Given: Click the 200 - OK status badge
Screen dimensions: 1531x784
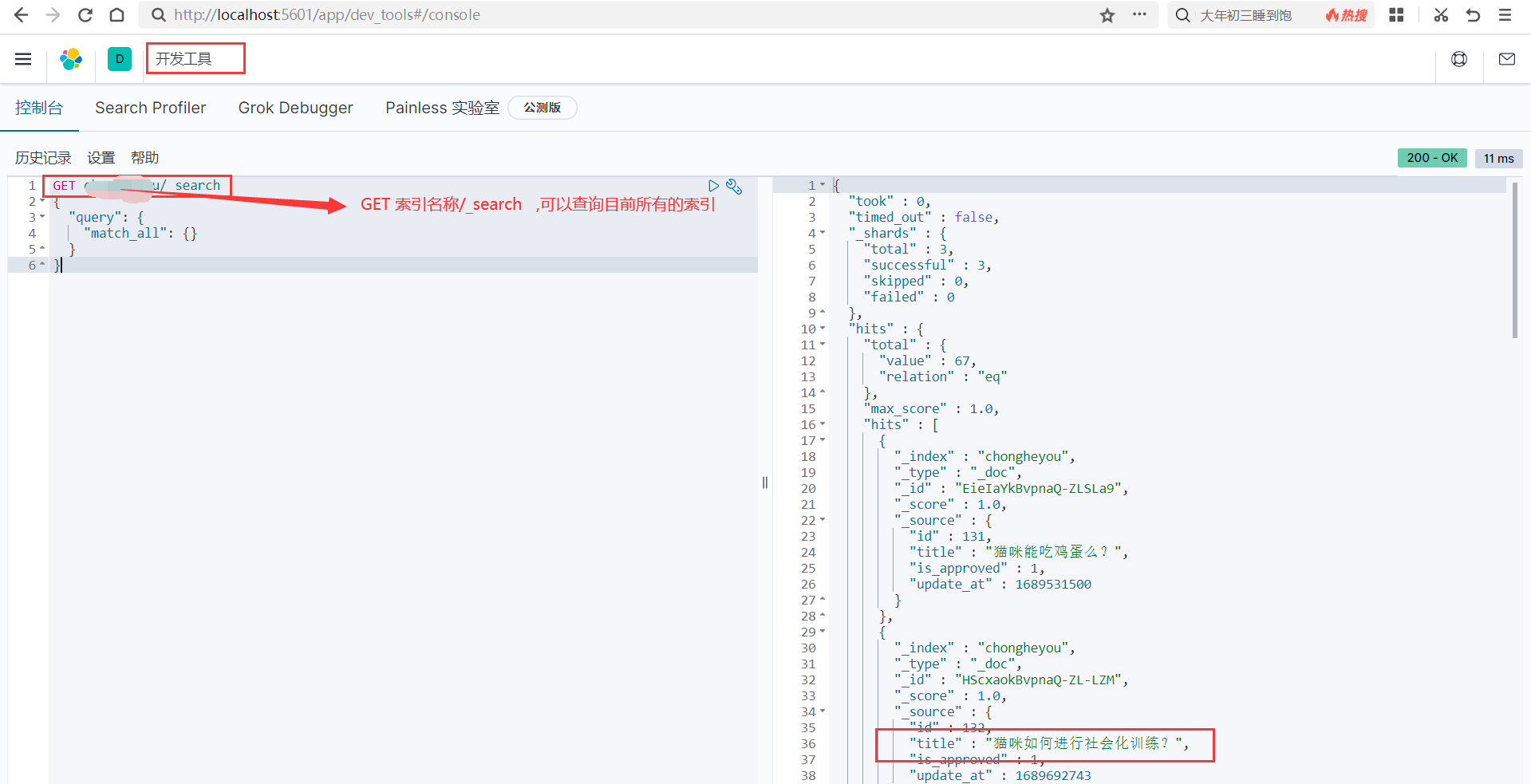Looking at the screenshot, I should coord(1432,158).
